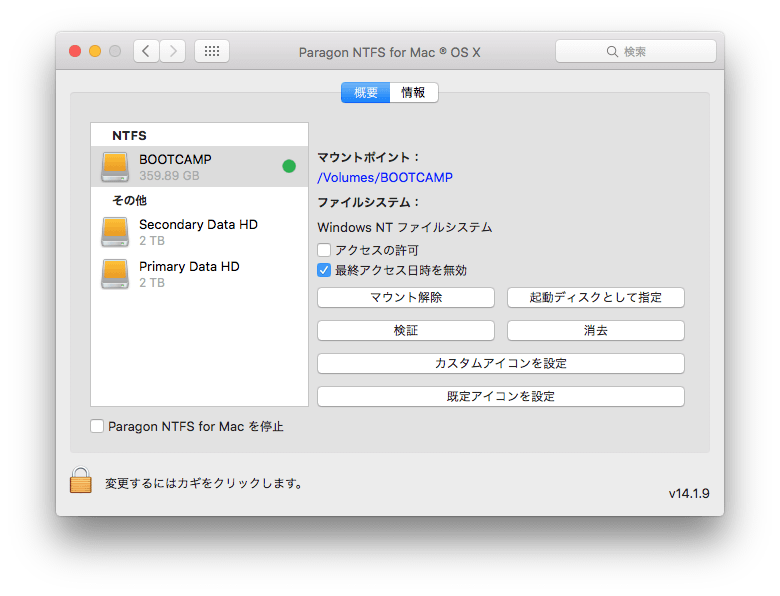780x596 pixels.
Task: Click the ファイルシステム label
Action: (369, 202)
